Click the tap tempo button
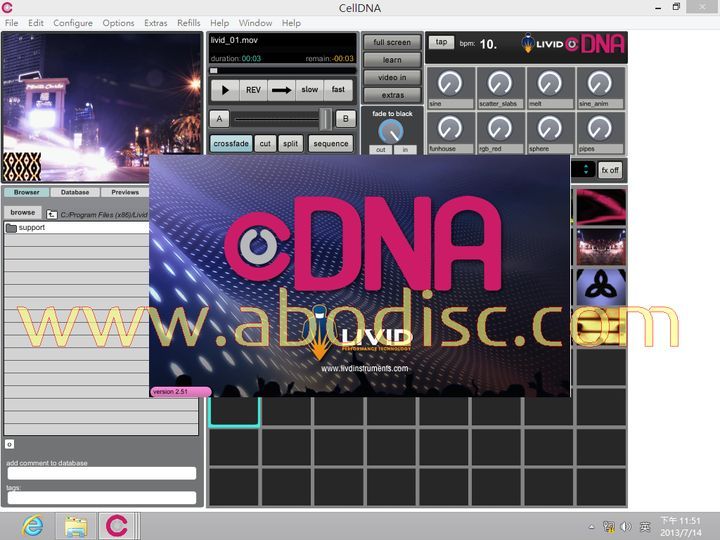 pyautogui.click(x=440, y=42)
